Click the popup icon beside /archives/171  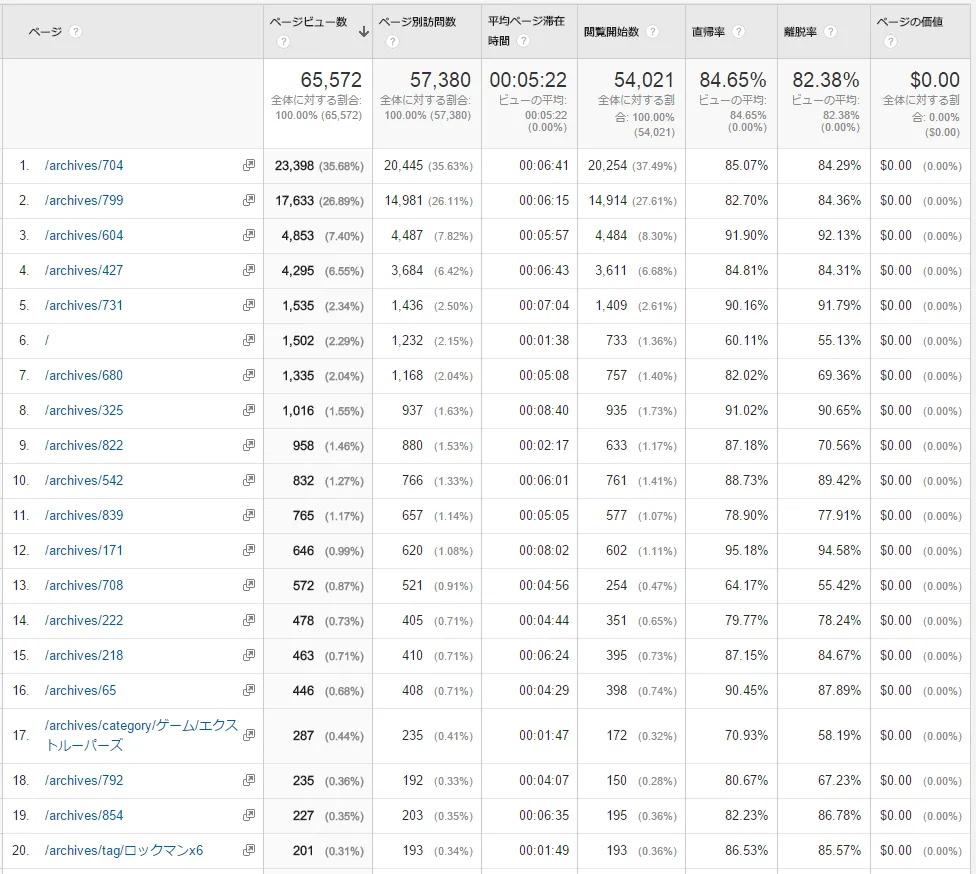(x=249, y=551)
